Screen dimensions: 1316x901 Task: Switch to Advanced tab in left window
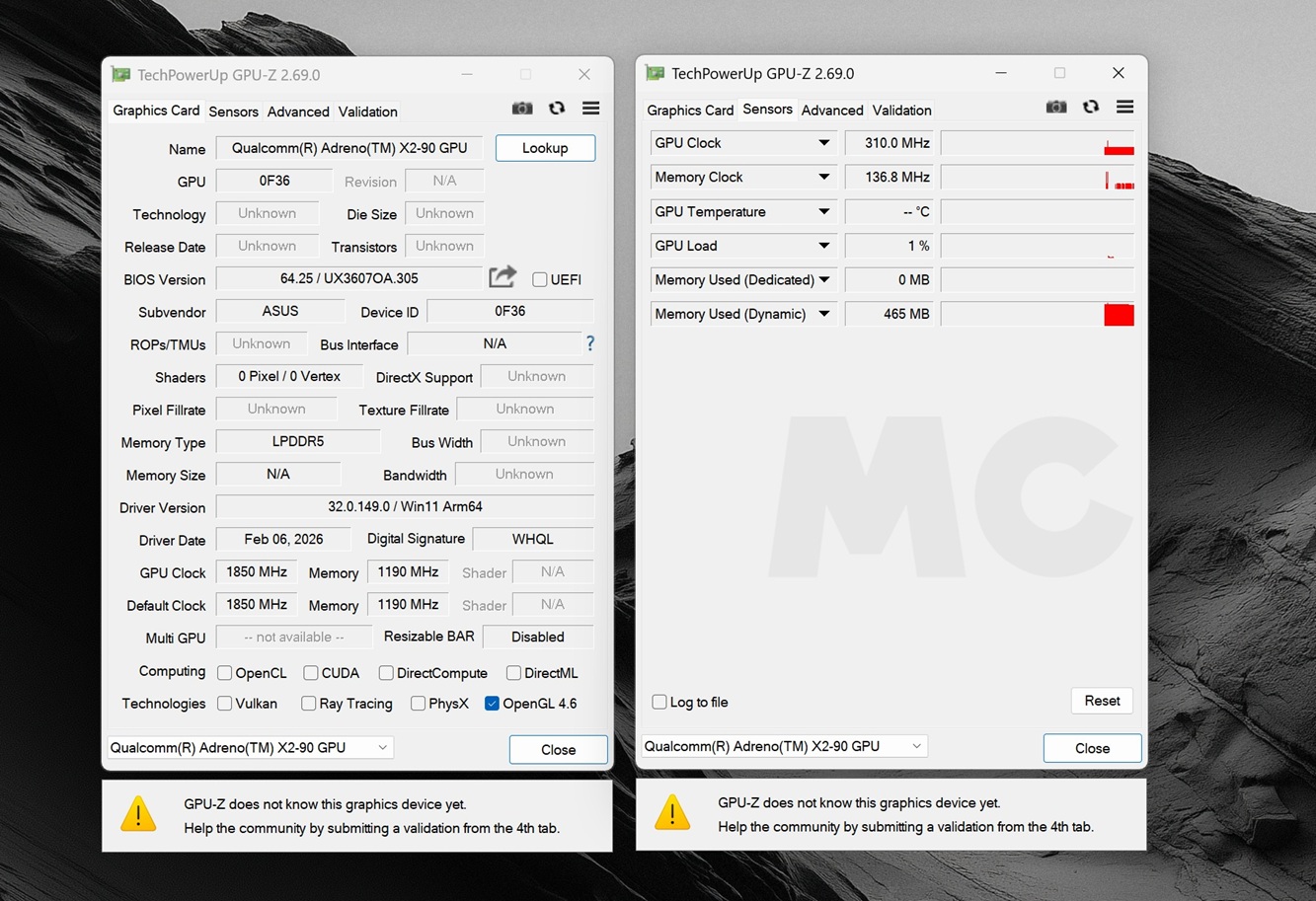[x=298, y=112]
